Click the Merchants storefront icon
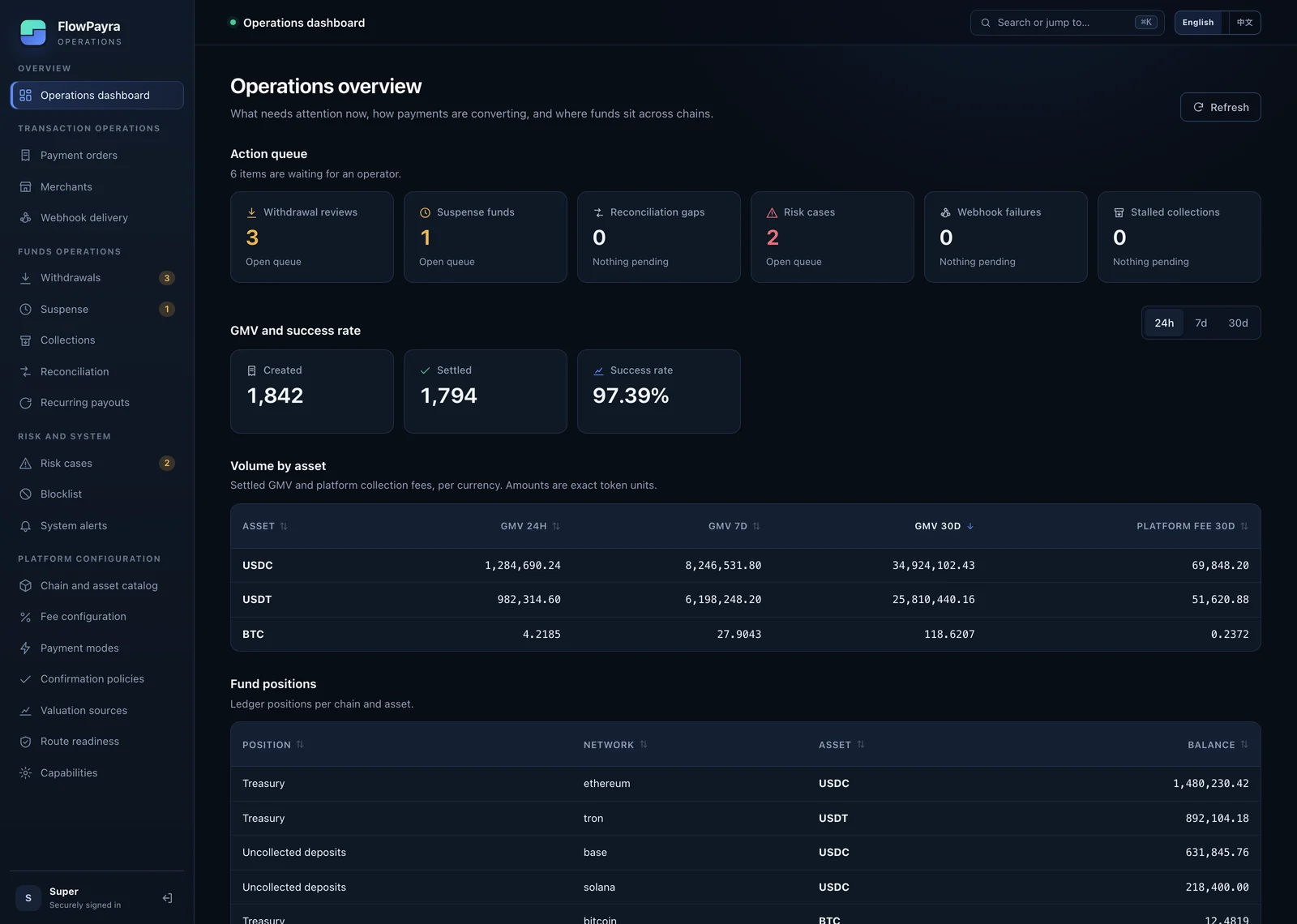The height and width of the screenshot is (924, 1297). pyautogui.click(x=25, y=187)
